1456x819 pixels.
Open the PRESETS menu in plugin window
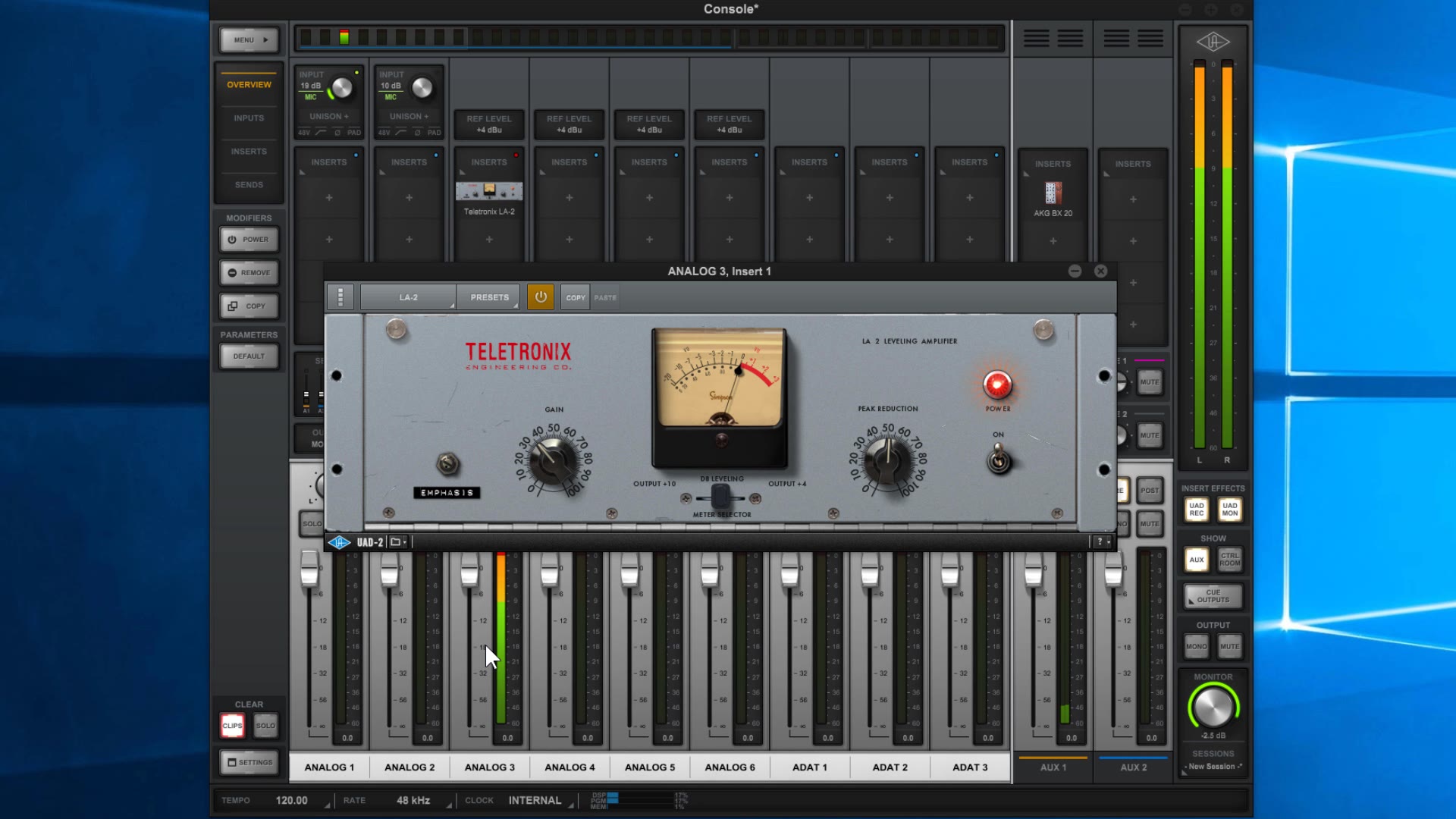point(489,297)
